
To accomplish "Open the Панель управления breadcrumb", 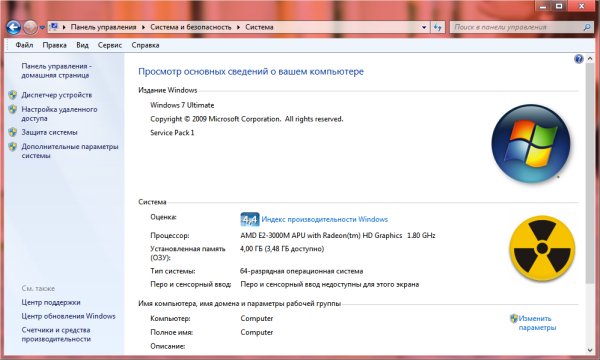I will 103,27.
